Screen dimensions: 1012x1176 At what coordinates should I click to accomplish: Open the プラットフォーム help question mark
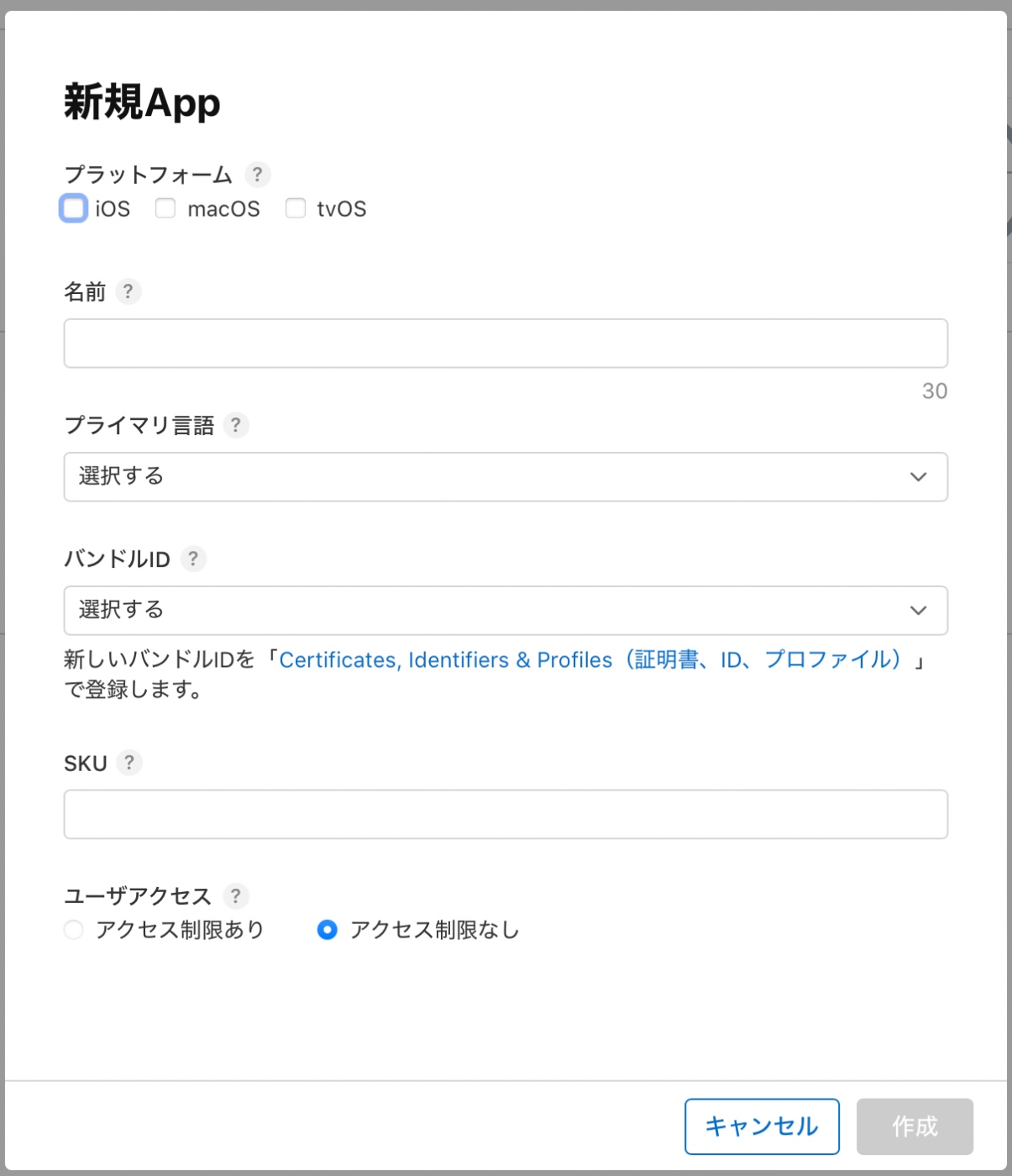click(x=257, y=175)
